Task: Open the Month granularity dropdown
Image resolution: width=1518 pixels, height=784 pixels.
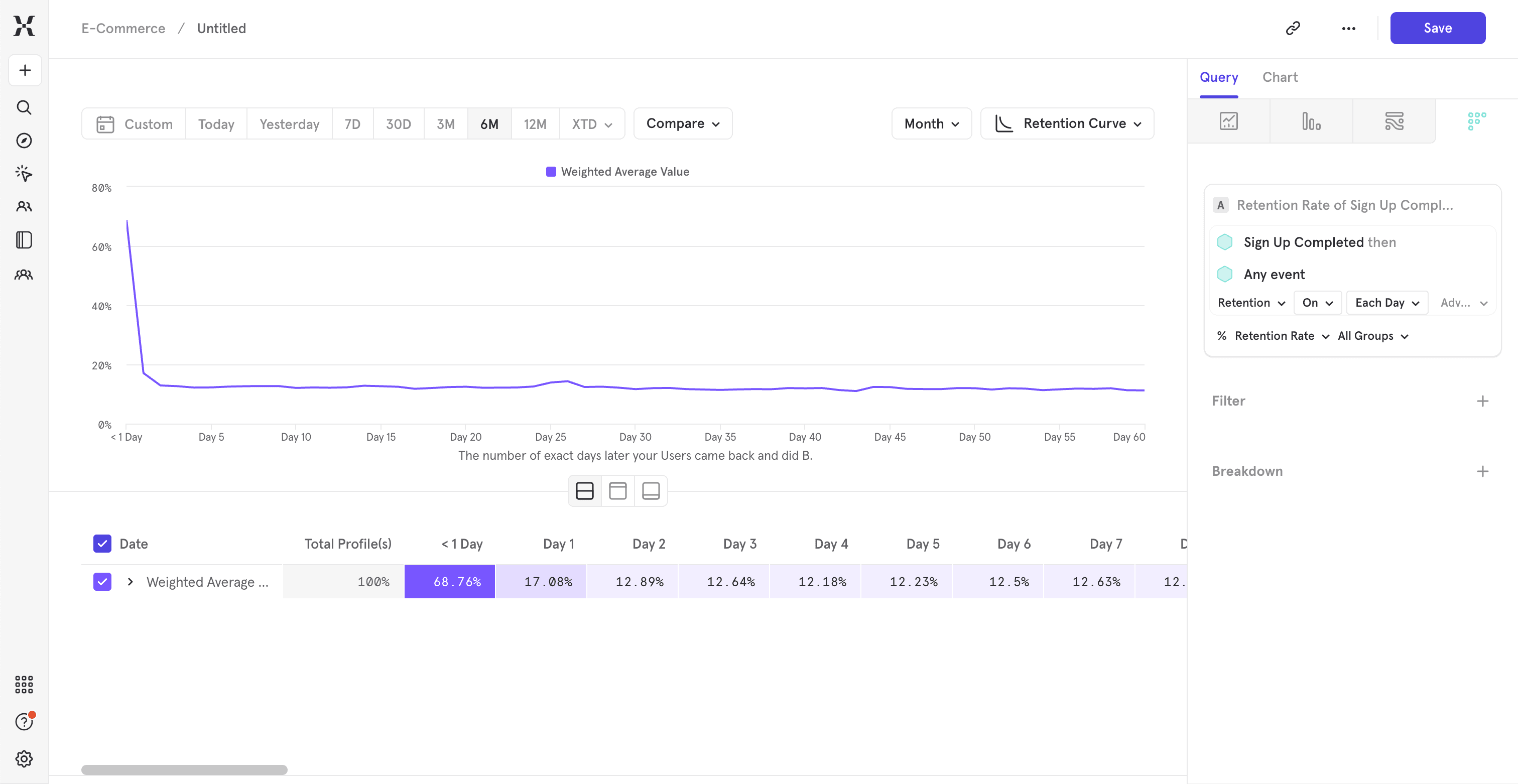Action: (931, 123)
